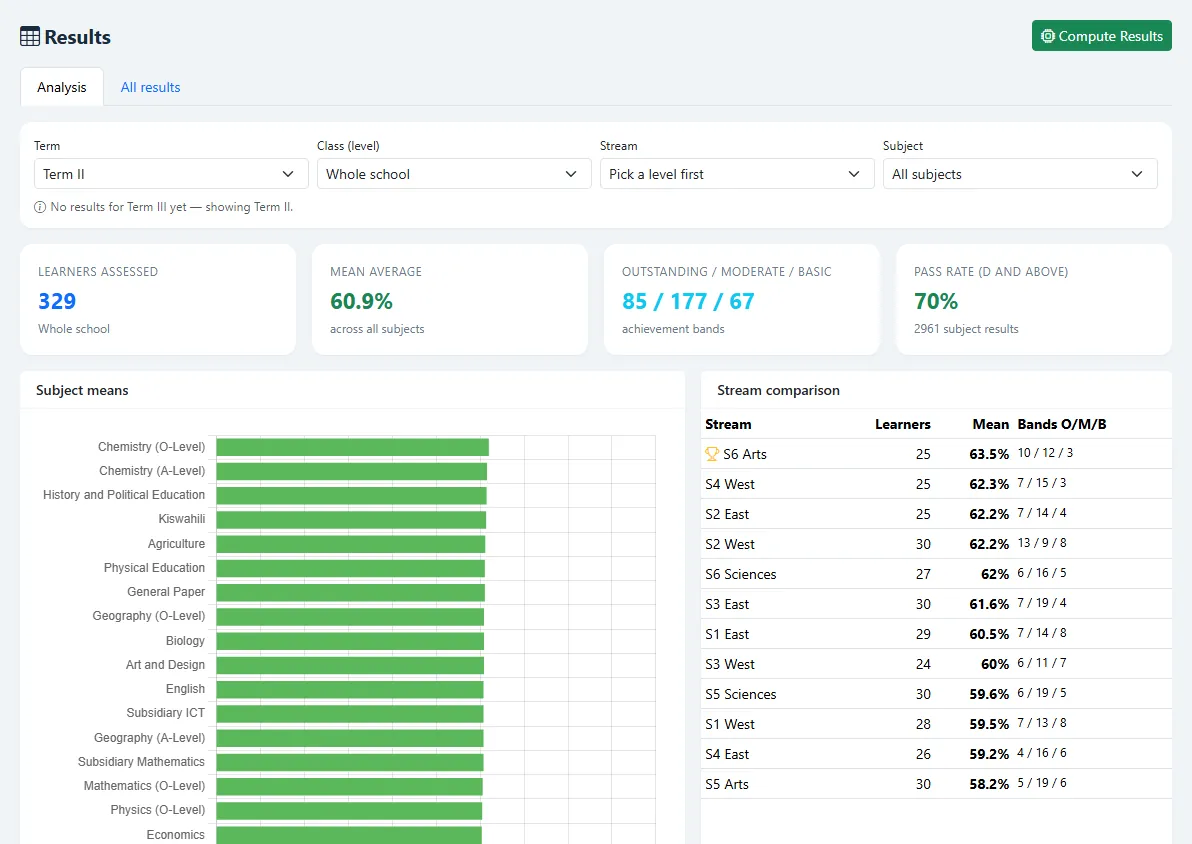Click the Bands O/M/B column header
The width and height of the screenshot is (1192, 844).
(x=1062, y=424)
